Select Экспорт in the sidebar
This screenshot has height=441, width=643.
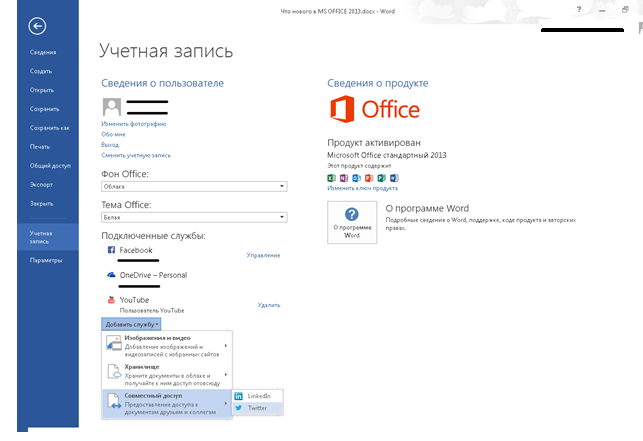(41, 185)
